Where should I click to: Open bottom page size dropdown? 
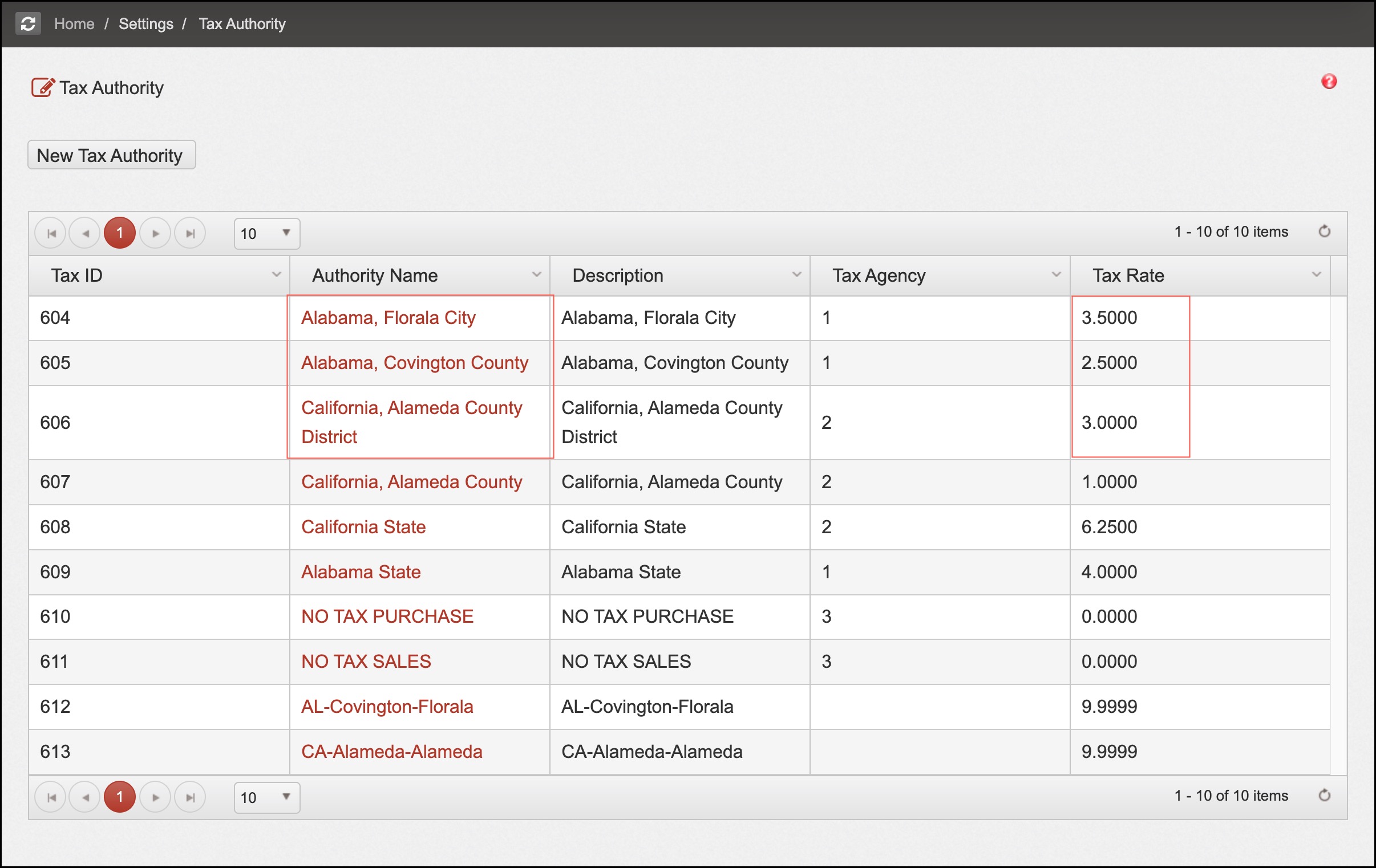267,798
